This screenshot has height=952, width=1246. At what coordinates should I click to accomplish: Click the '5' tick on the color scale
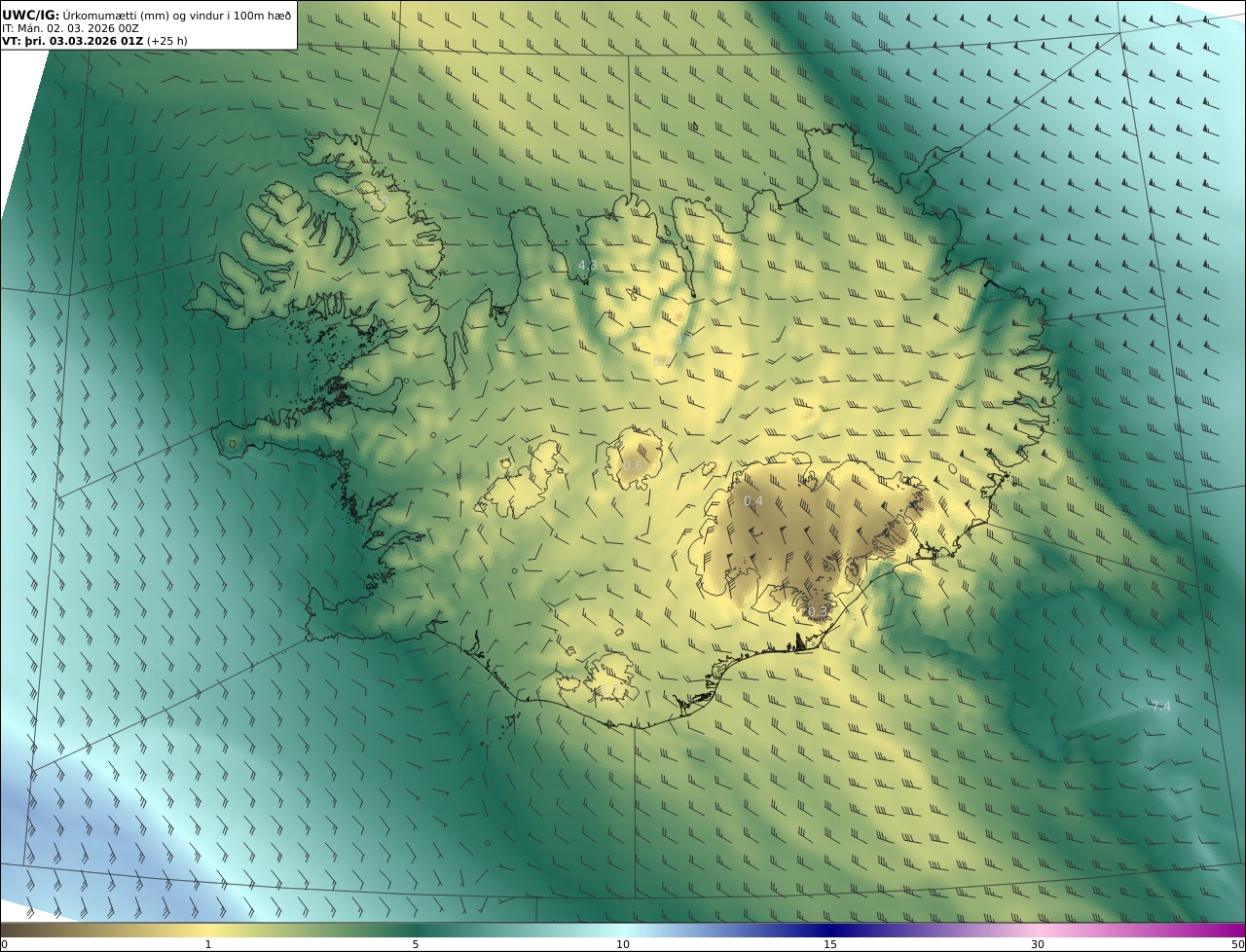[x=416, y=944]
